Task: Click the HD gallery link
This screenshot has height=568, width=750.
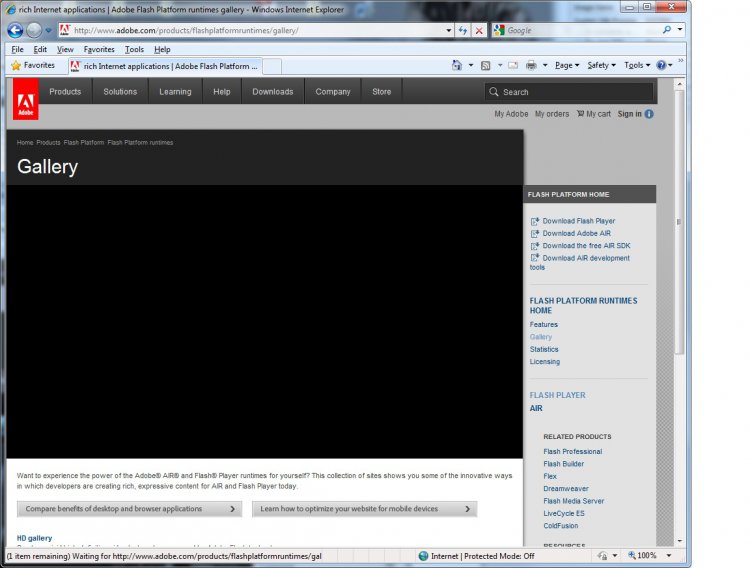Action: (34, 538)
